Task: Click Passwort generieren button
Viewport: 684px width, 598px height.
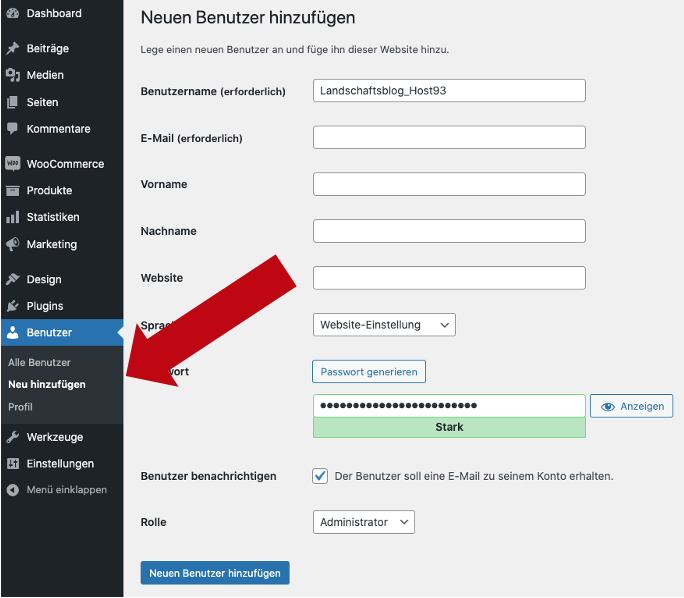Action: (x=369, y=372)
